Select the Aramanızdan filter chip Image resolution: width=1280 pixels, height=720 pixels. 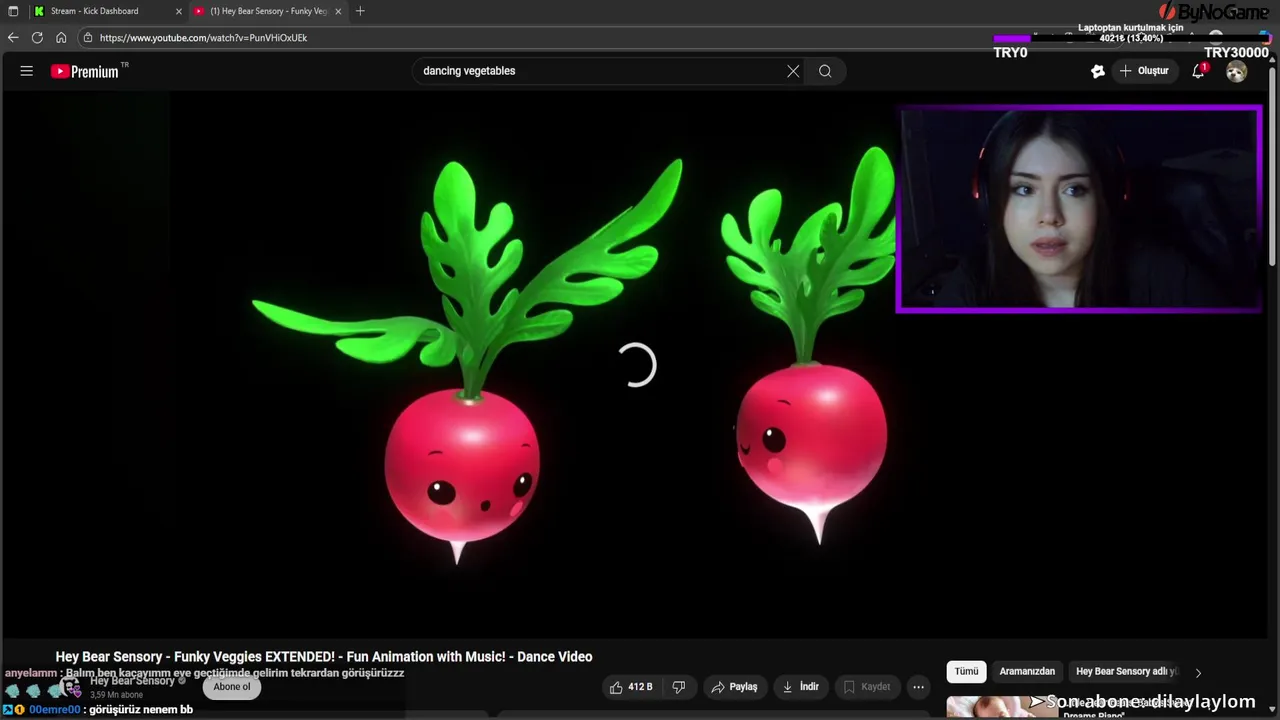click(x=1027, y=672)
